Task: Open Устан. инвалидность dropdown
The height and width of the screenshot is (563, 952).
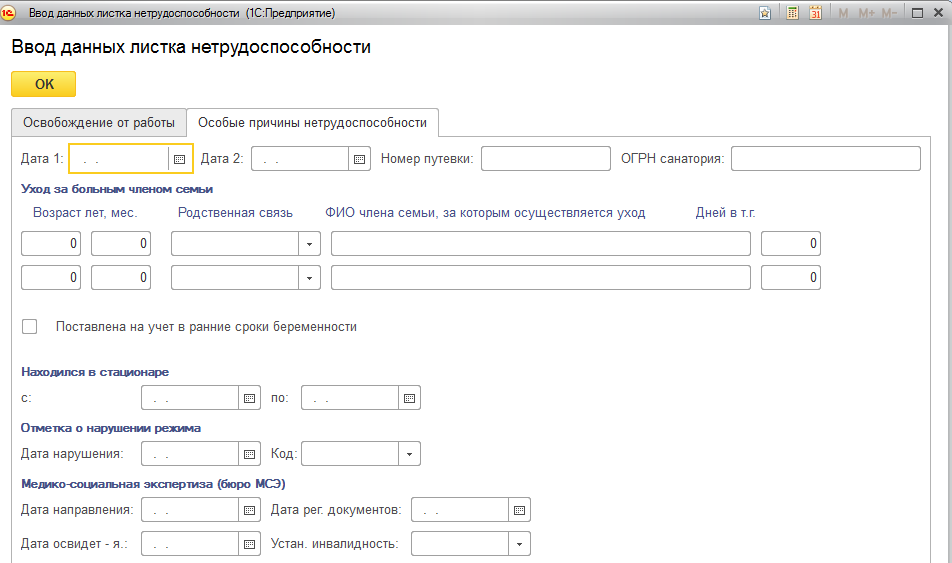Action: [519, 544]
